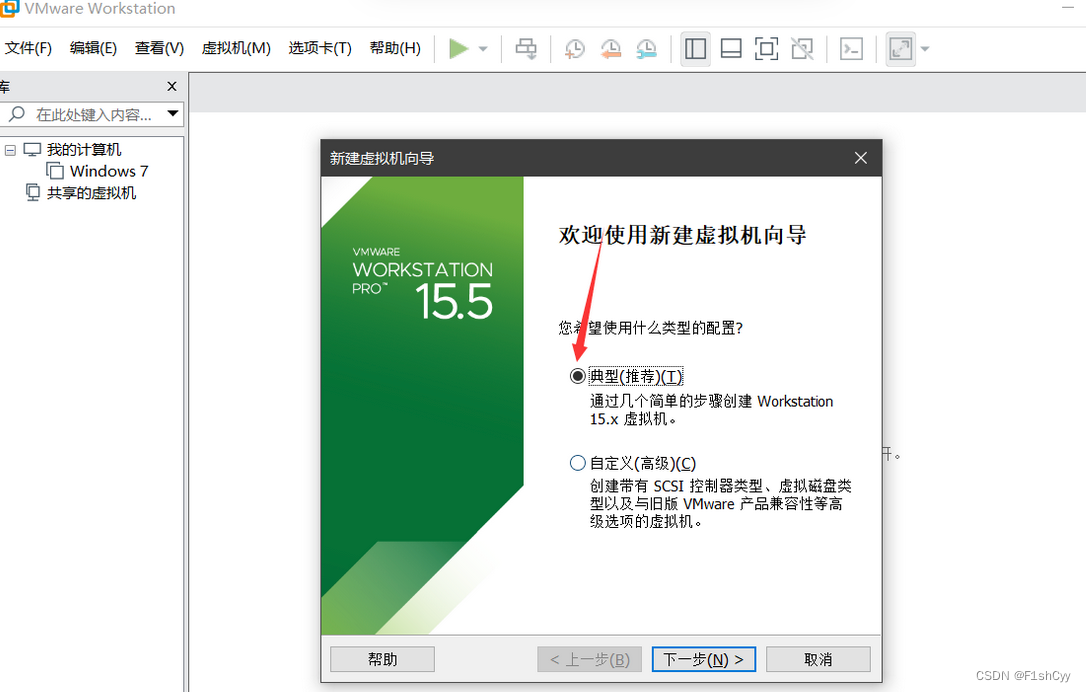
Task: Open the 虚拟机(M) menu
Action: point(235,48)
